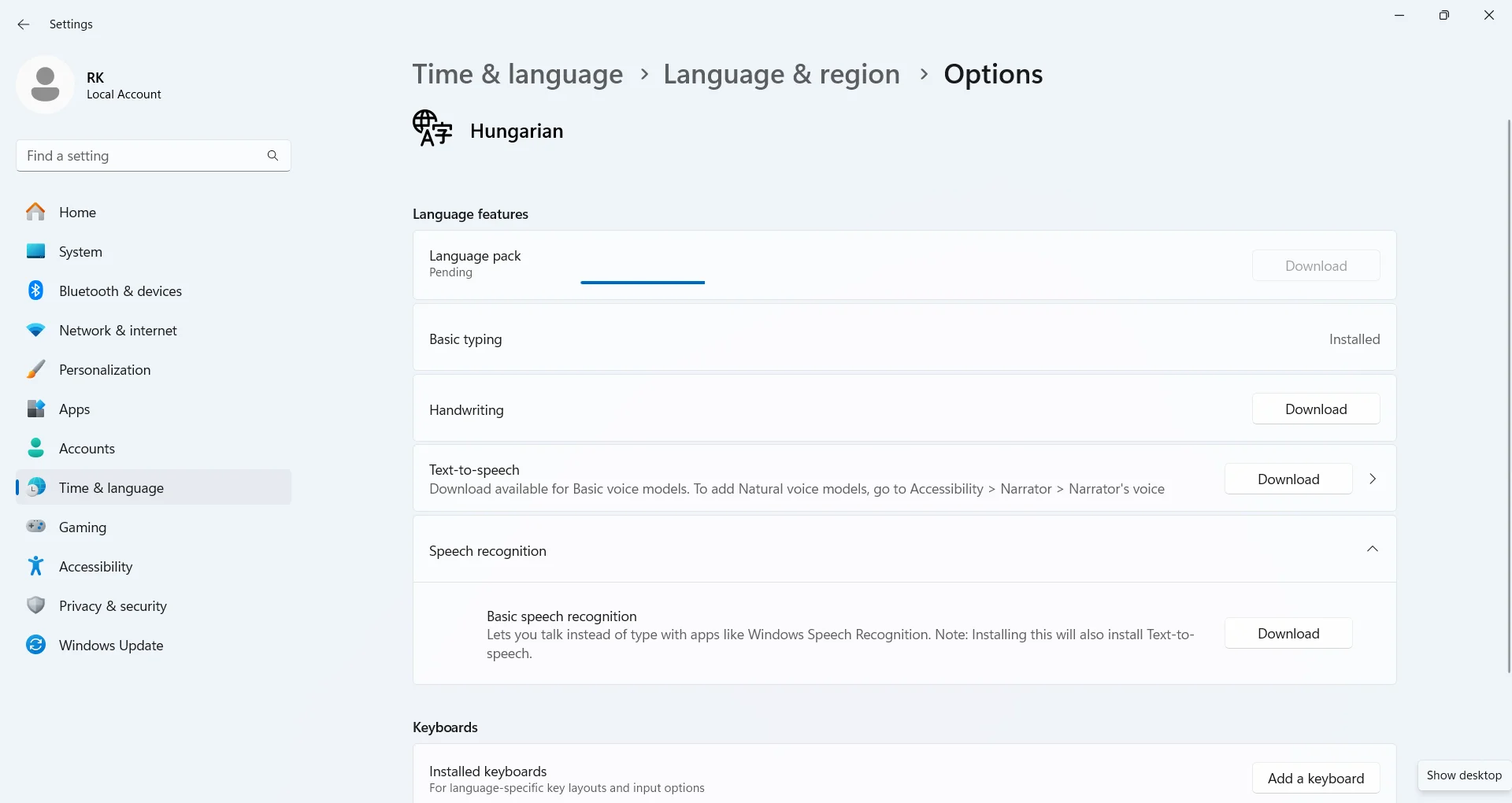Click the Gaming controller icon

35,527
